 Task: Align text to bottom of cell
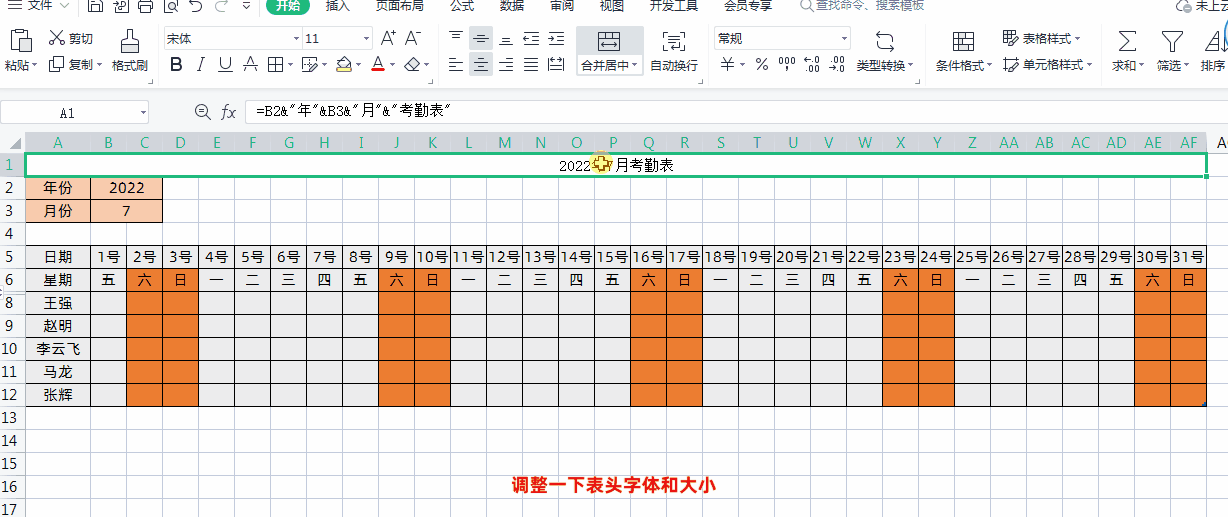(506, 39)
